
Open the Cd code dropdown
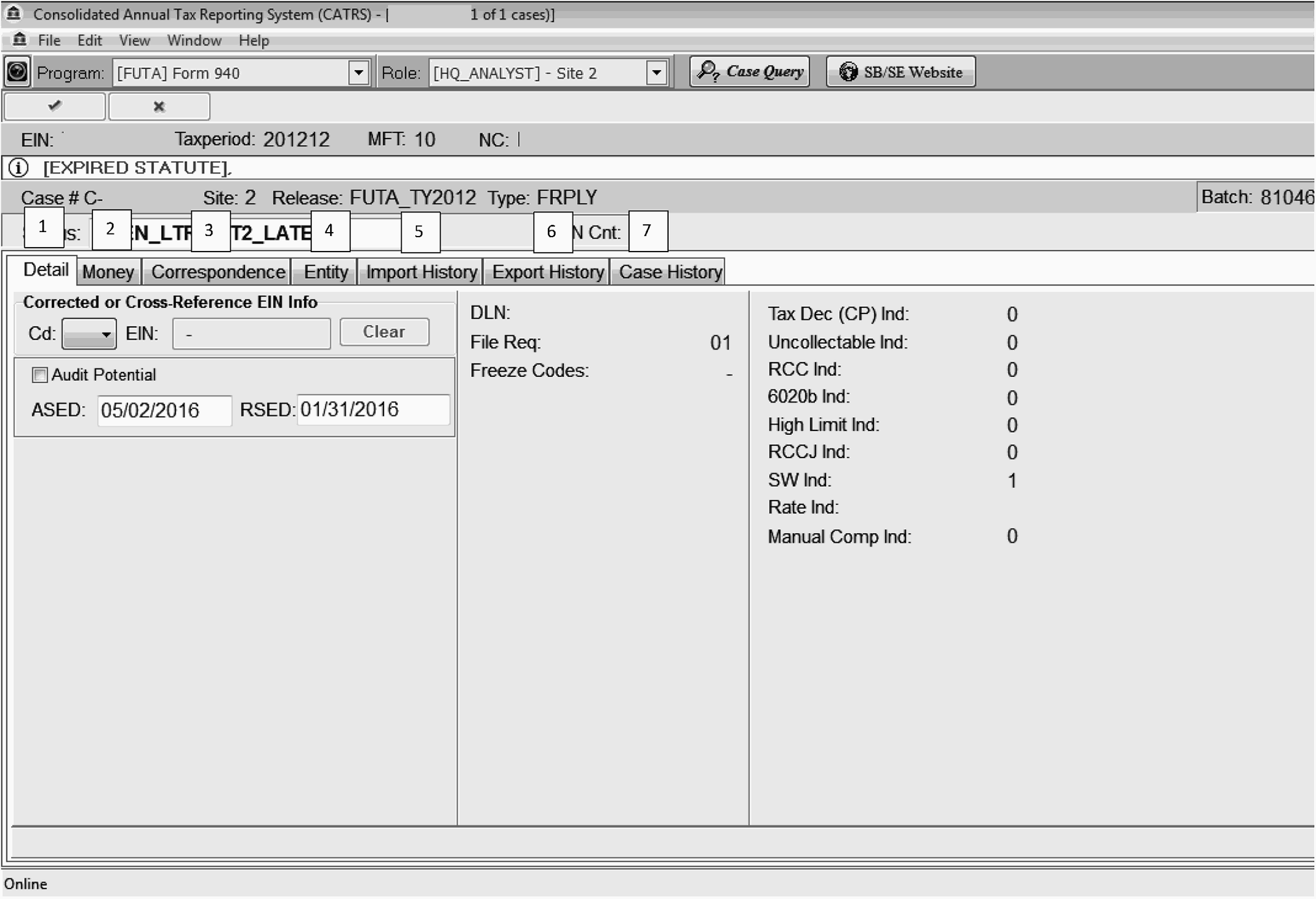point(90,333)
